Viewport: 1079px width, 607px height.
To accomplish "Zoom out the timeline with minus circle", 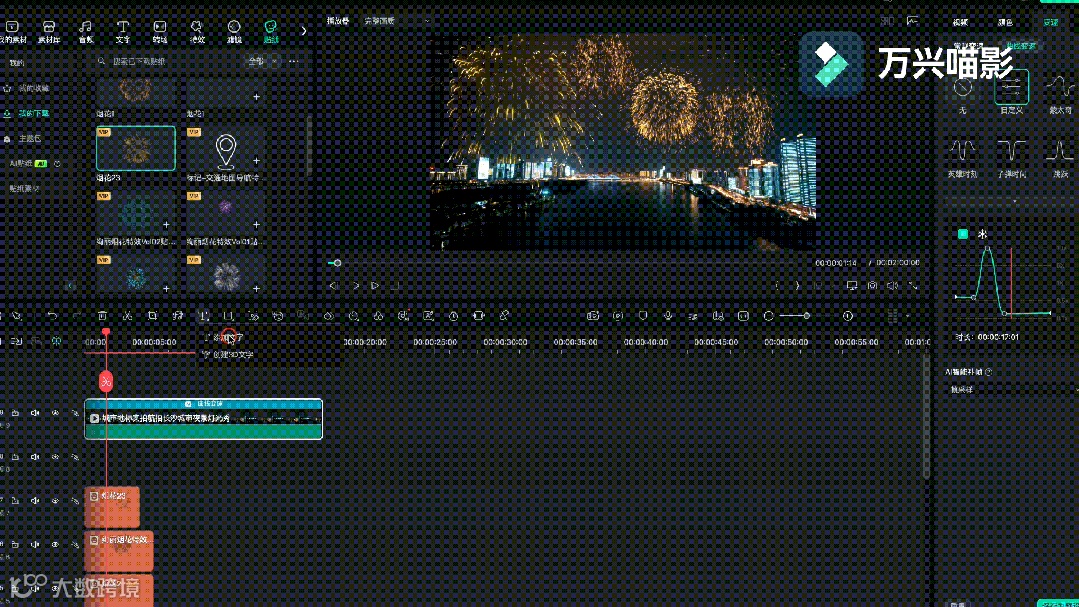I will [769, 316].
